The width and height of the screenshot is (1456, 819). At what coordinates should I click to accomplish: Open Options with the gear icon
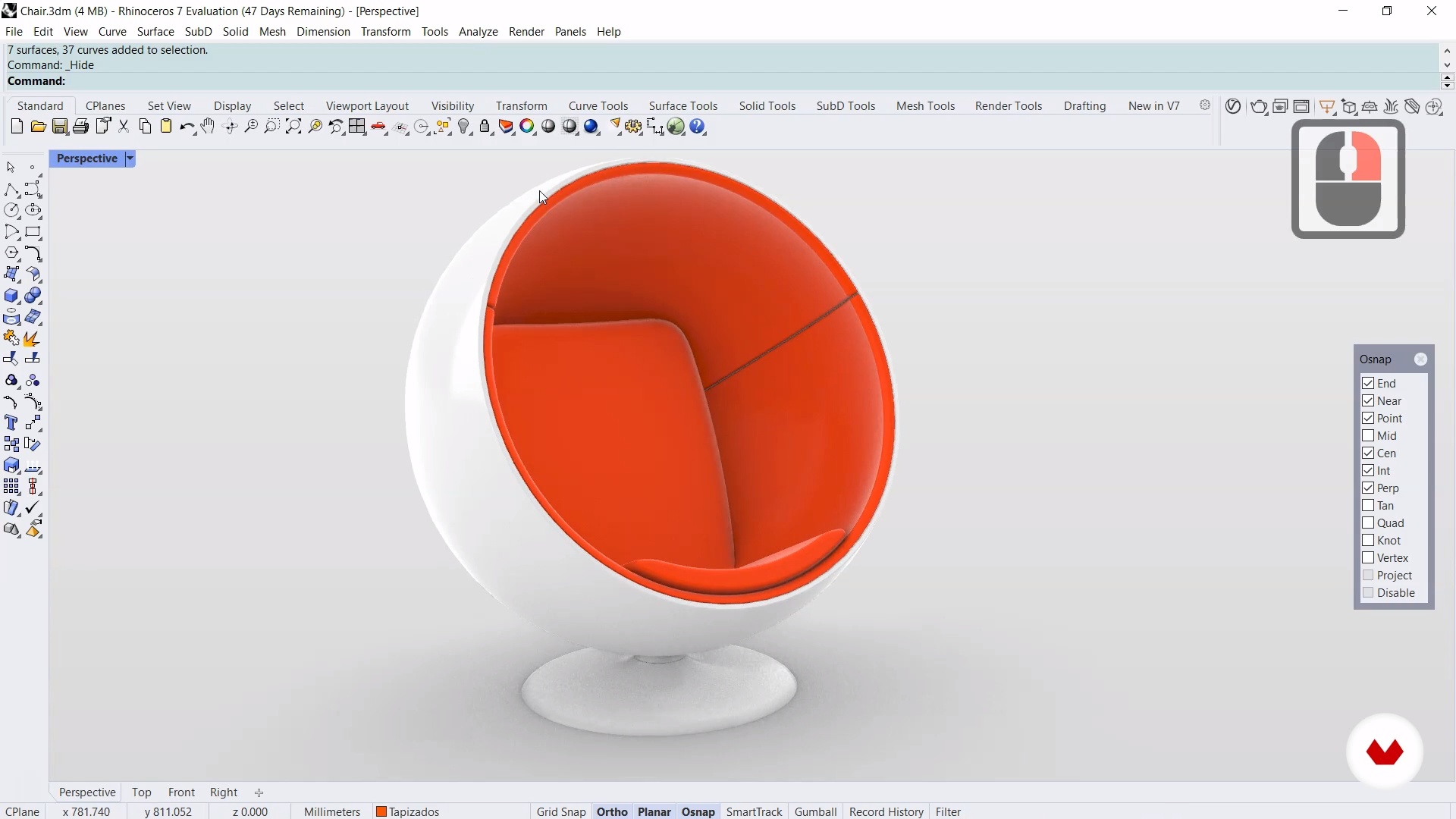point(634,127)
